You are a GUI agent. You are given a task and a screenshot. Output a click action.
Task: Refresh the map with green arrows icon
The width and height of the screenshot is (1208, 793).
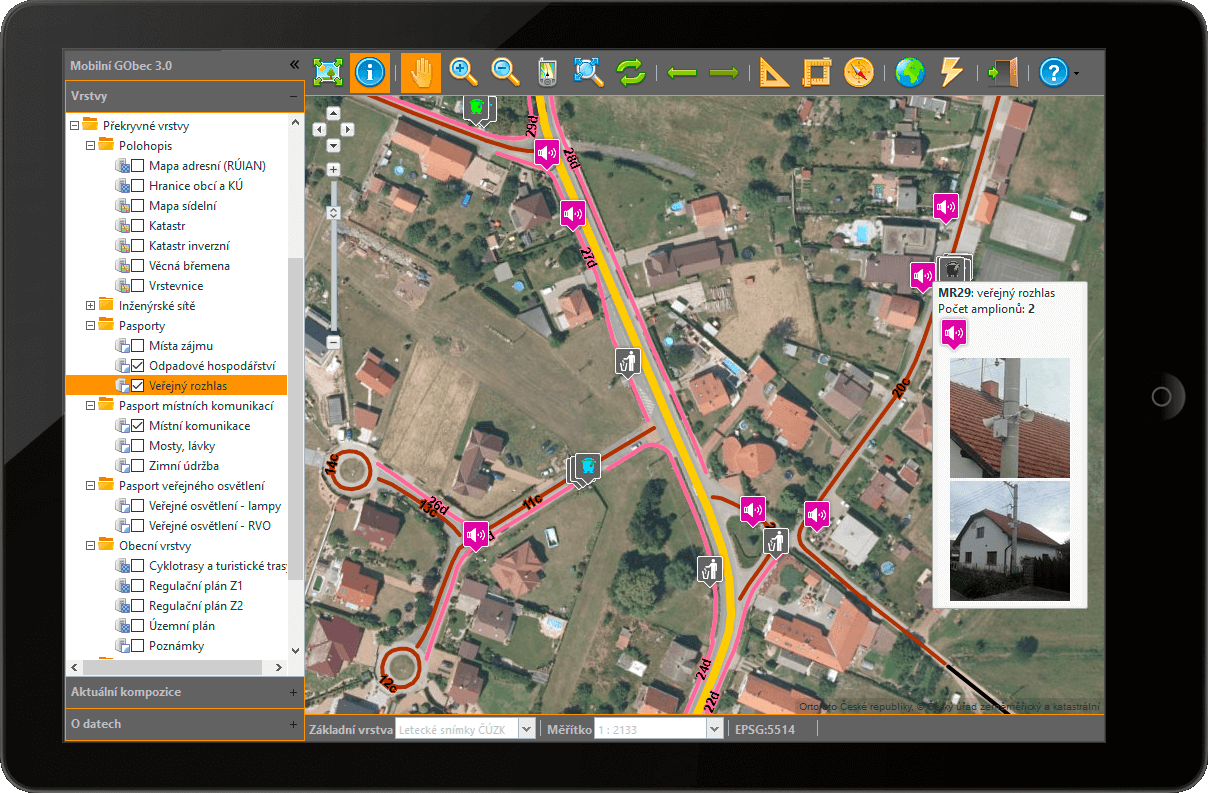click(x=631, y=72)
